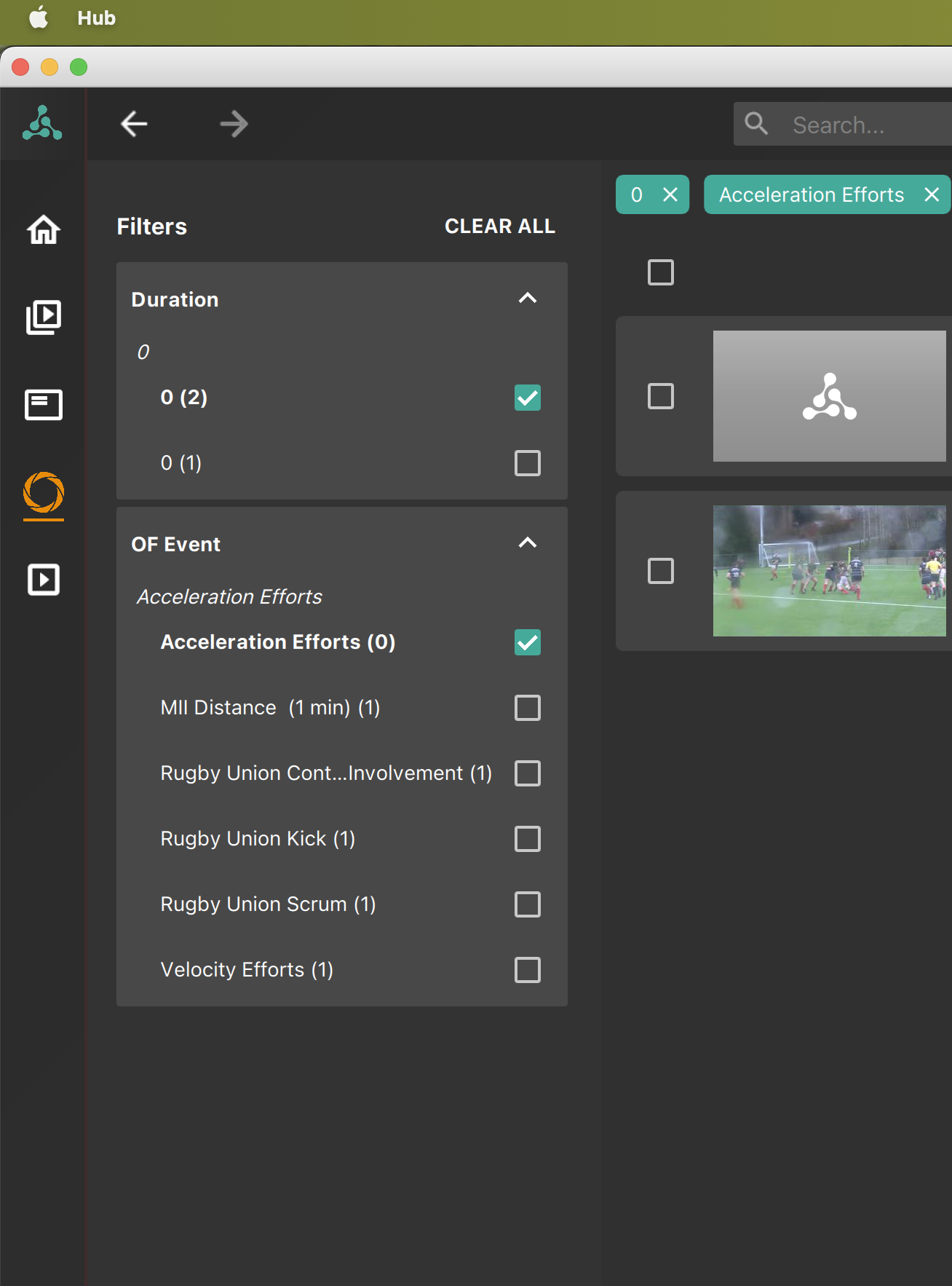Click the 'Velocity Efforts (1)' label
The height and width of the screenshot is (1286, 952).
pos(247,970)
